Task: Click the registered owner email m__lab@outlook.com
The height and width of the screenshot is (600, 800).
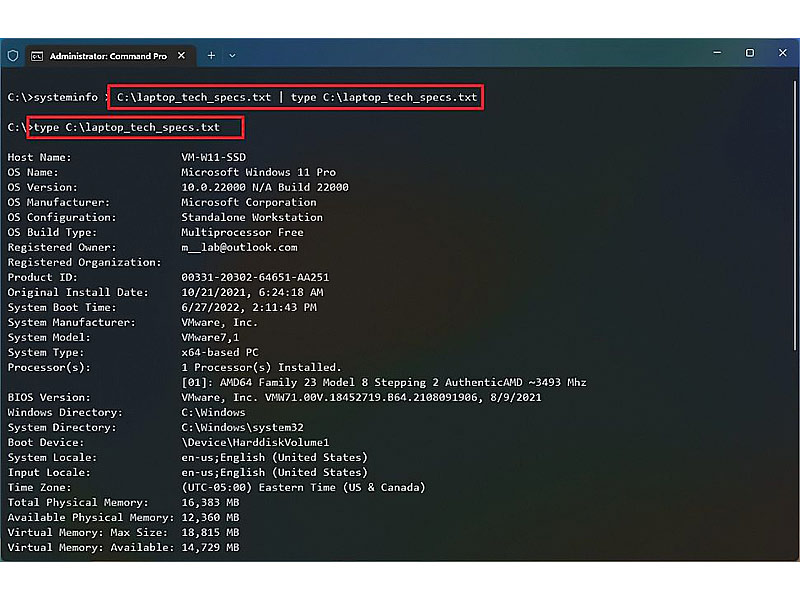Action: (x=239, y=247)
